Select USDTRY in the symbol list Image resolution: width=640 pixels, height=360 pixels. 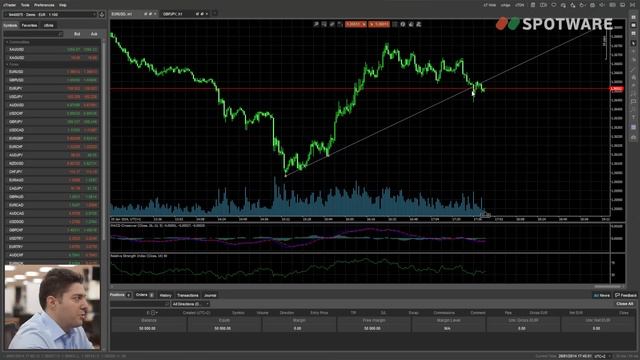[x=52, y=238]
